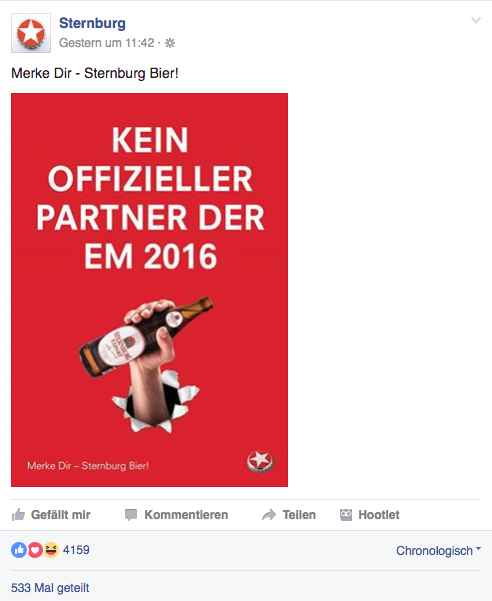The width and height of the screenshot is (492, 601).
Task: Open the red EM 2016 poster image
Action: coord(149,290)
